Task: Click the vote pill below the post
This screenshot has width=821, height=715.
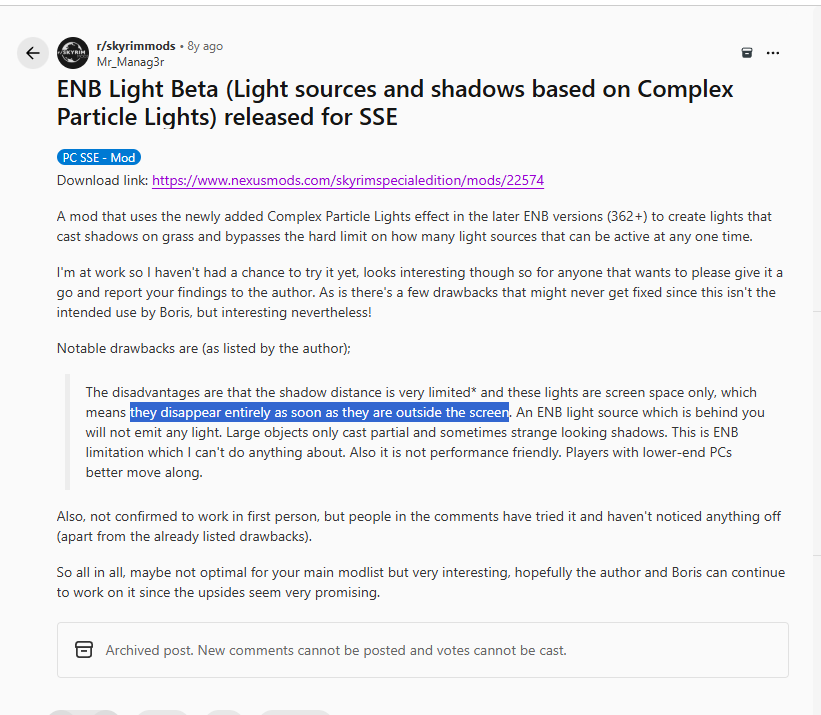Action: pyautogui.click(x=84, y=712)
